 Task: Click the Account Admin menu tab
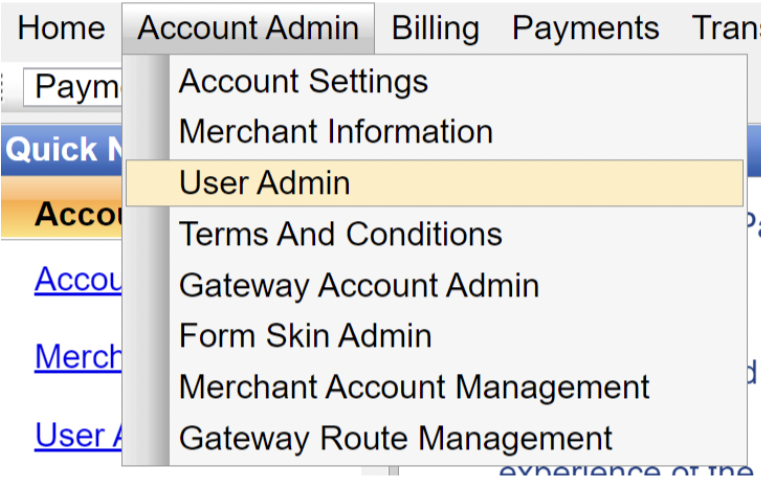248,28
